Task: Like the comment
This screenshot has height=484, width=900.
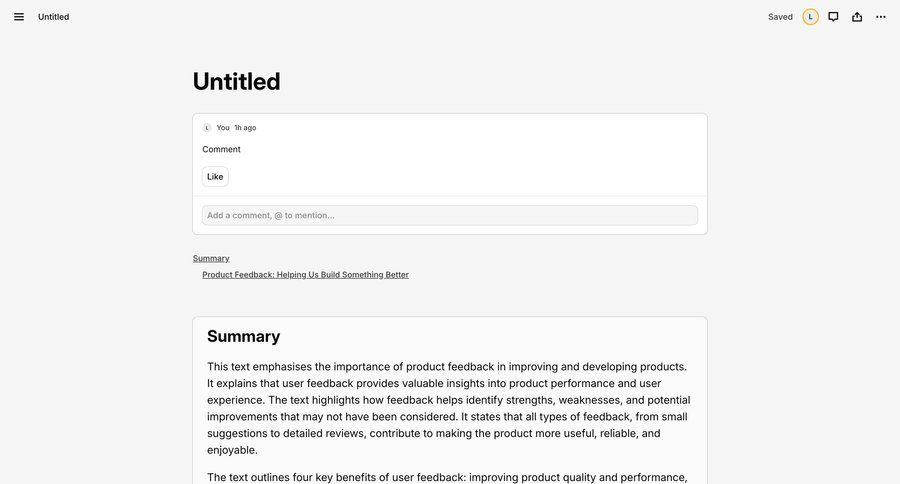Action: (x=215, y=177)
